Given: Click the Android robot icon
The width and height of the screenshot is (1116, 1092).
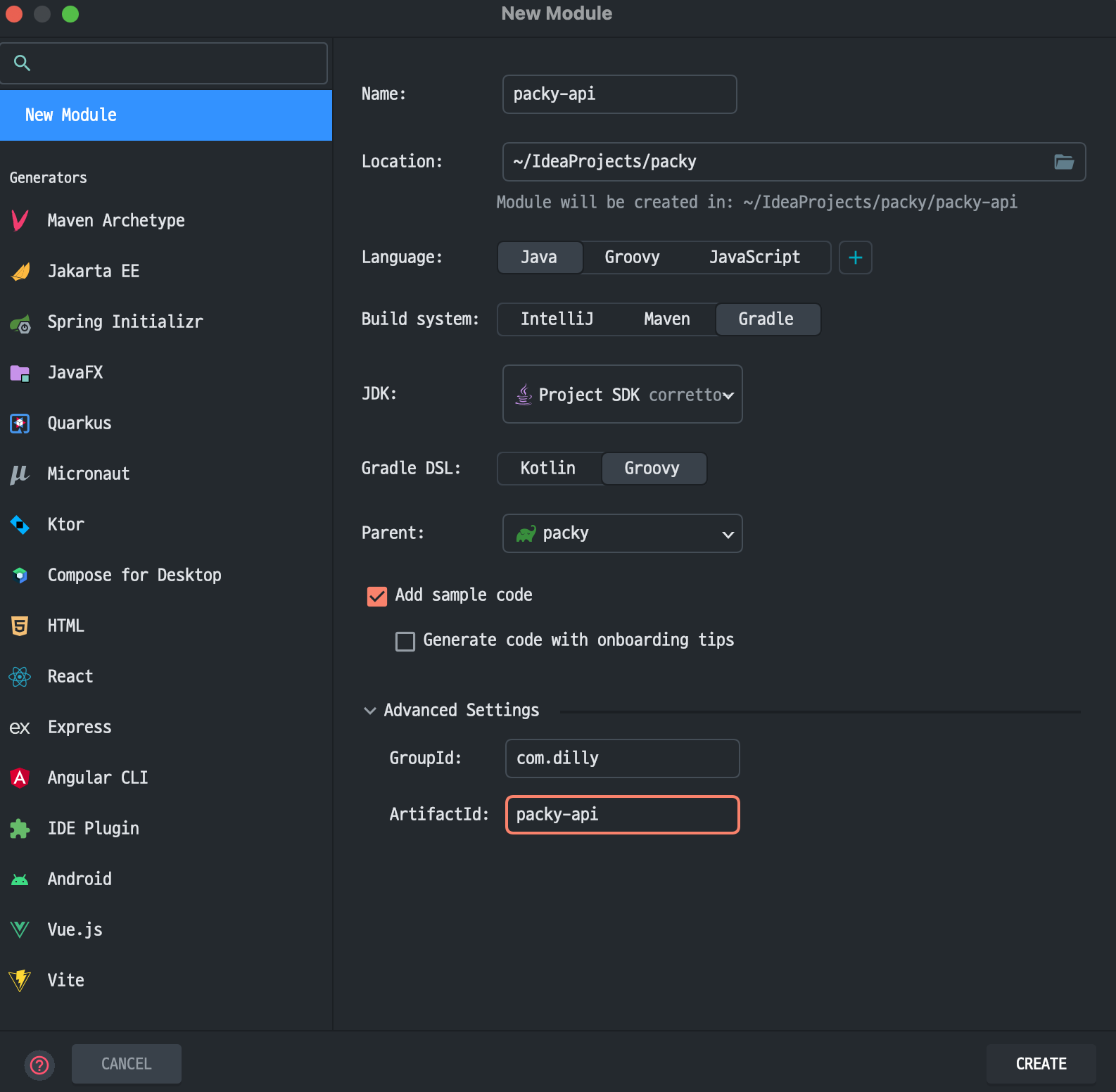Looking at the screenshot, I should click(x=20, y=880).
